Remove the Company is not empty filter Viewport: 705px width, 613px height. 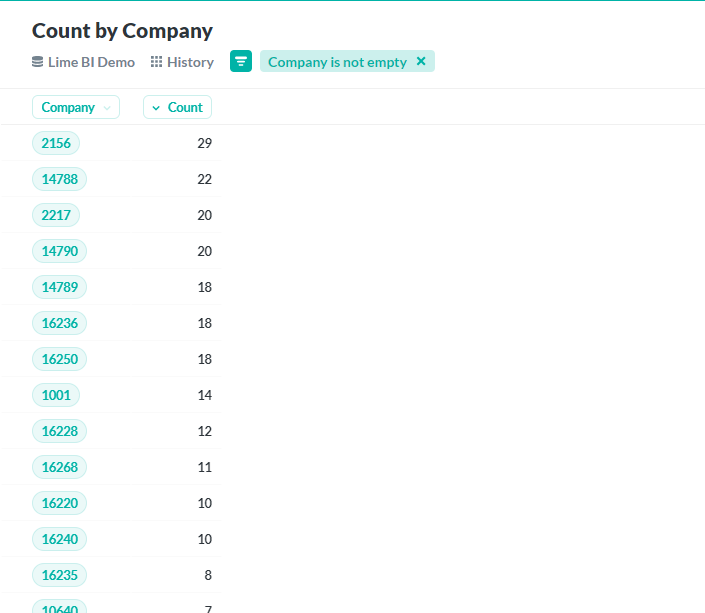point(421,61)
